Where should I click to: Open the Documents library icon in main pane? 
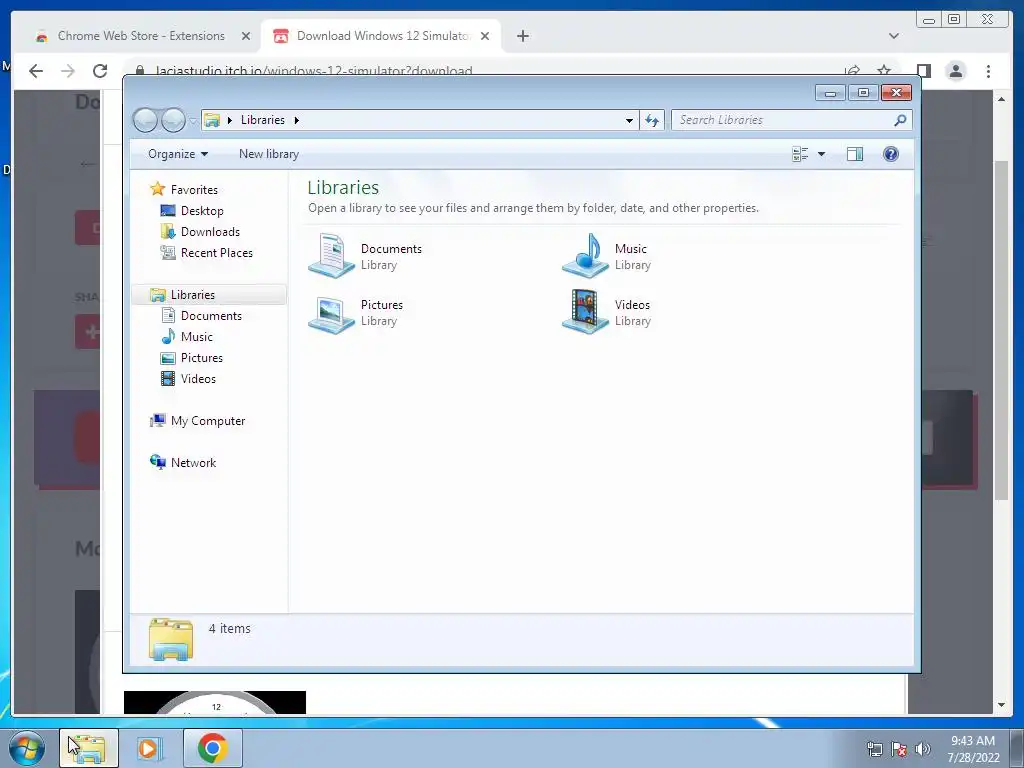(x=331, y=255)
